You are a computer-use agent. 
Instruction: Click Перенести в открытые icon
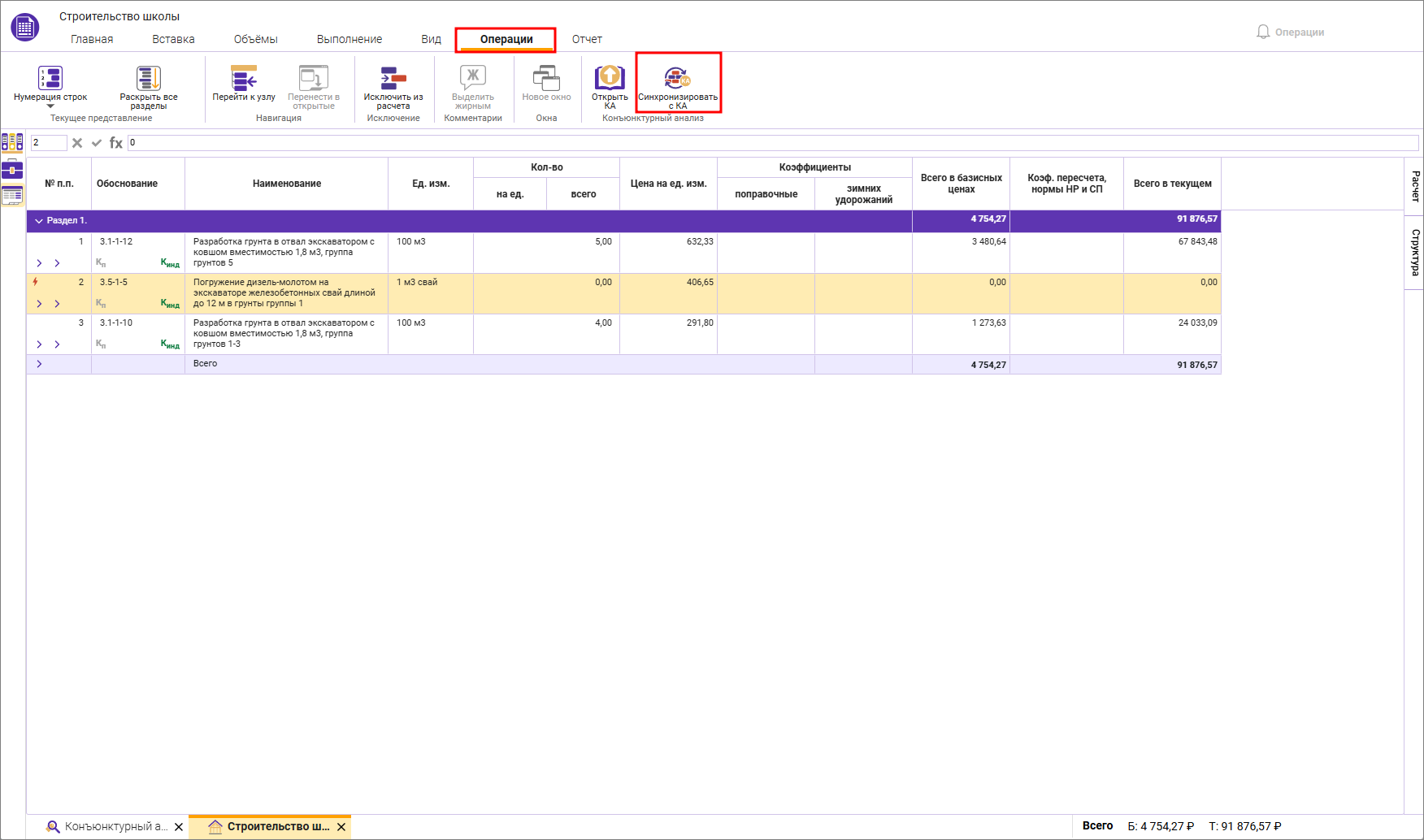pyautogui.click(x=314, y=78)
